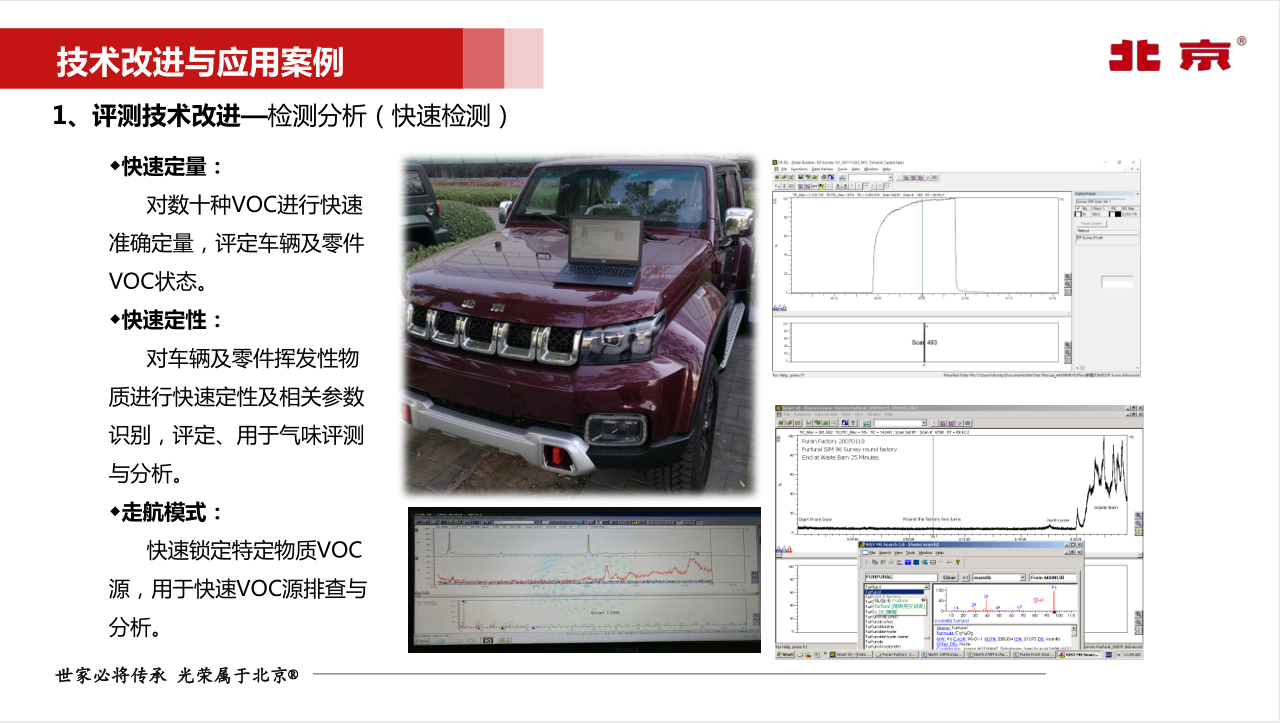Viewport: 1280px width, 723px height.
Task: Switch to Smart IQ taskbar button
Action: click(851, 654)
